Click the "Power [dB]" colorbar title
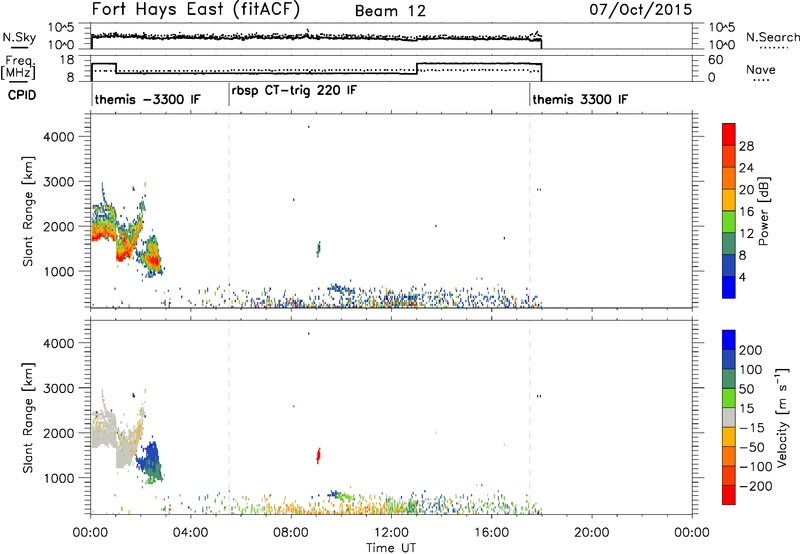This screenshot has width=800, height=554. 763,211
